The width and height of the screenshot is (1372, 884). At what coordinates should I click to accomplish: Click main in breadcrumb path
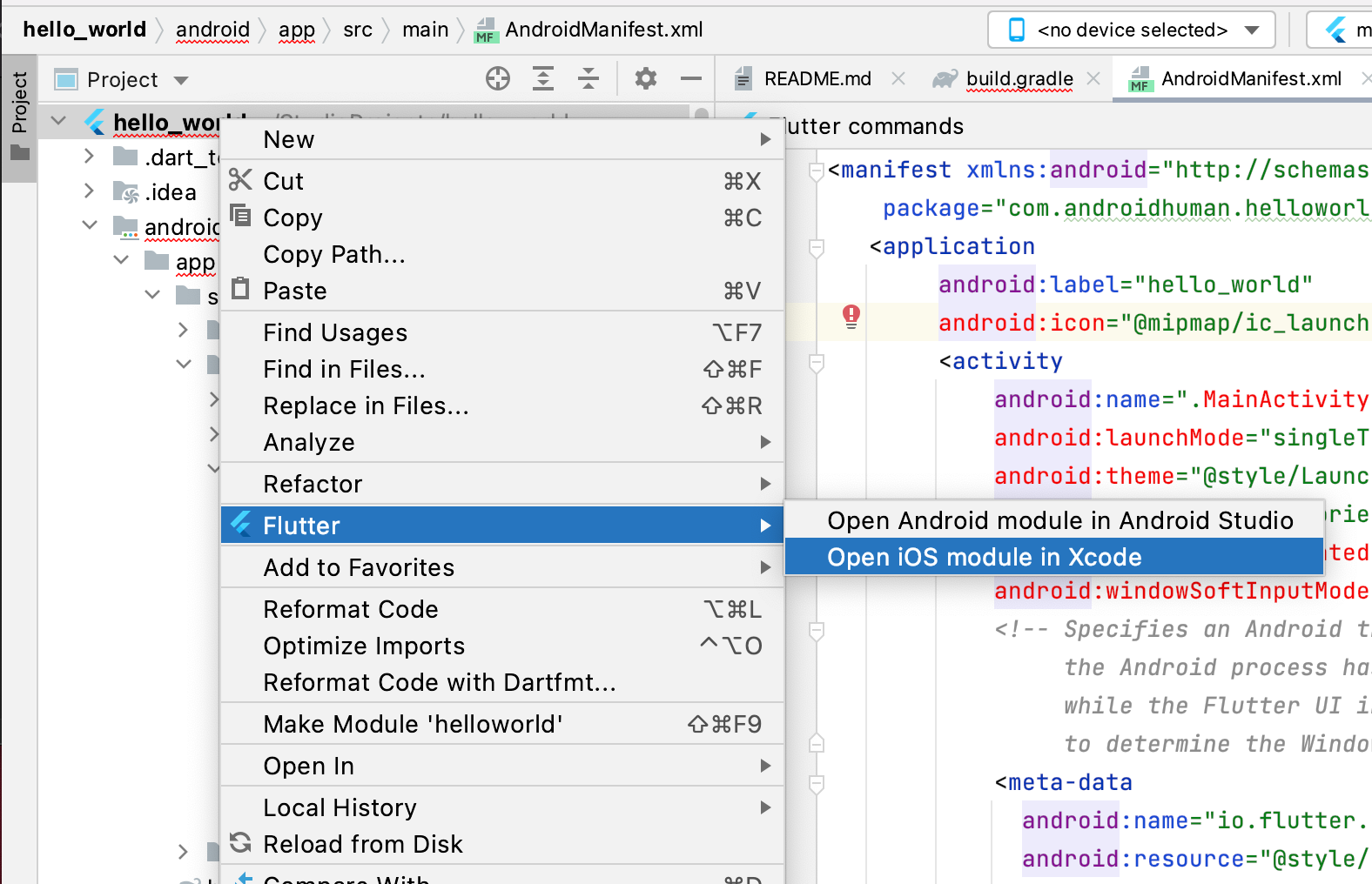coord(425,30)
